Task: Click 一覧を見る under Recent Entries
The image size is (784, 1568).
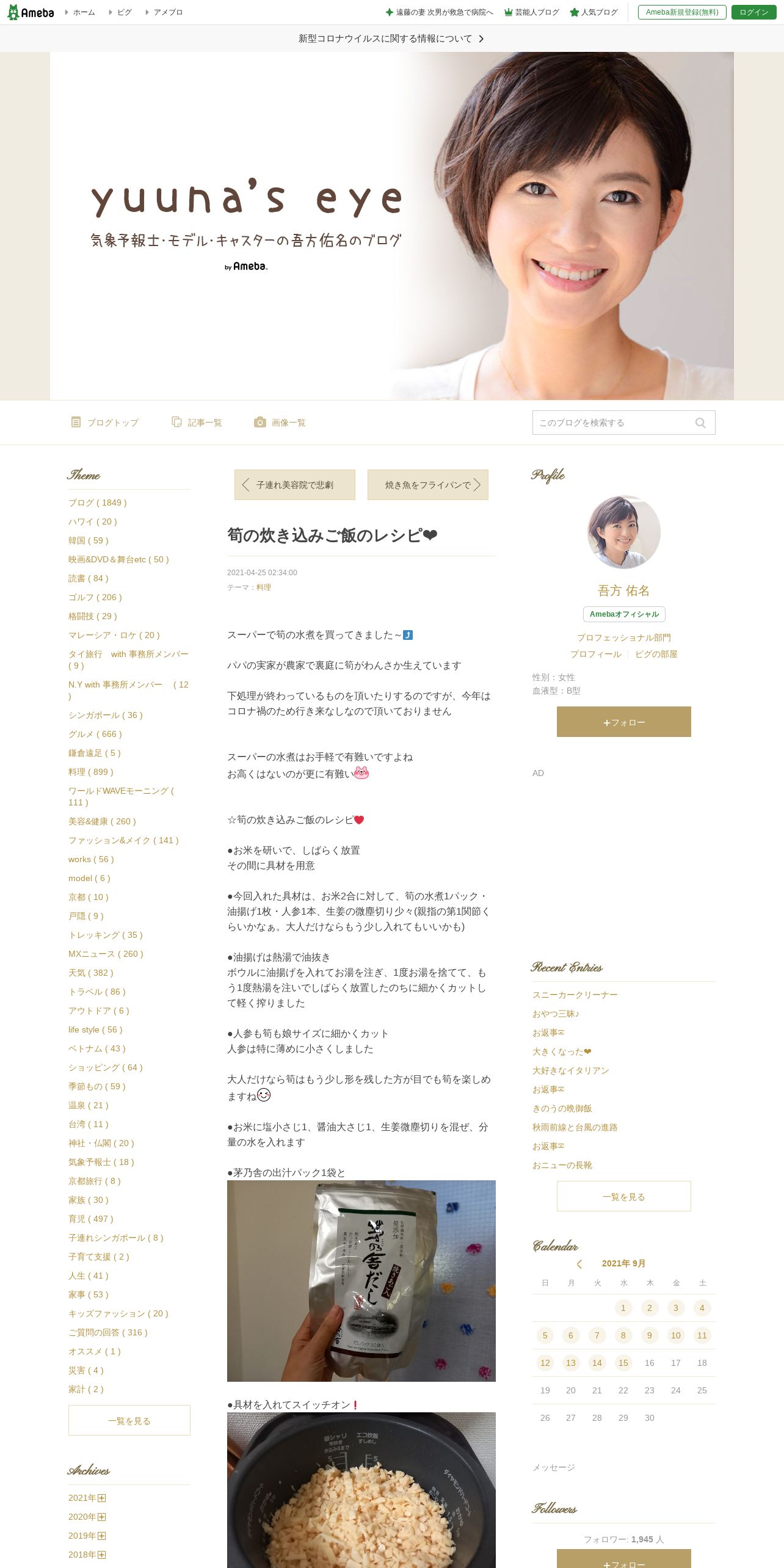Action: (x=624, y=1196)
